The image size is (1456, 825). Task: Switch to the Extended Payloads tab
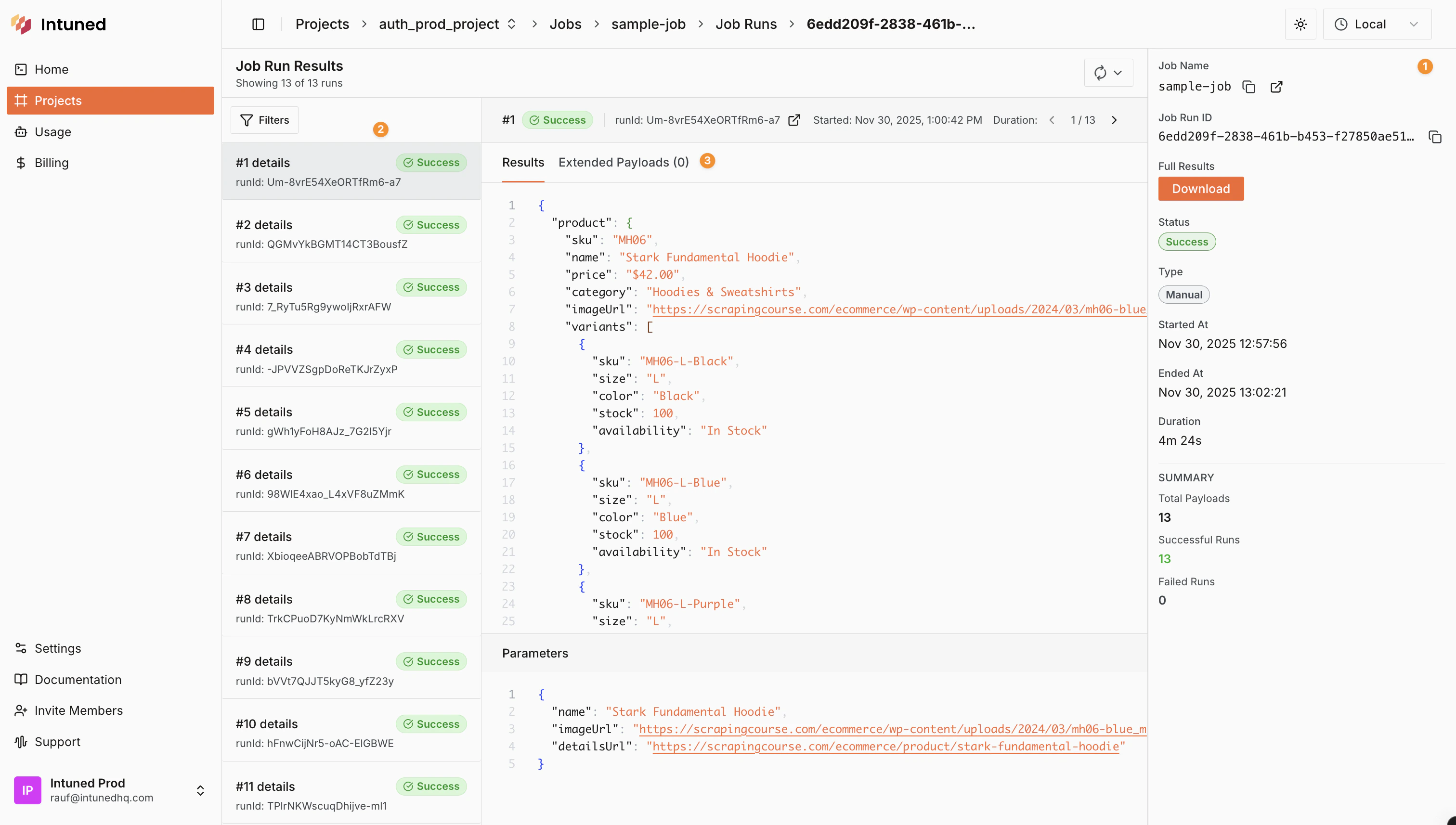(x=624, y=162)
